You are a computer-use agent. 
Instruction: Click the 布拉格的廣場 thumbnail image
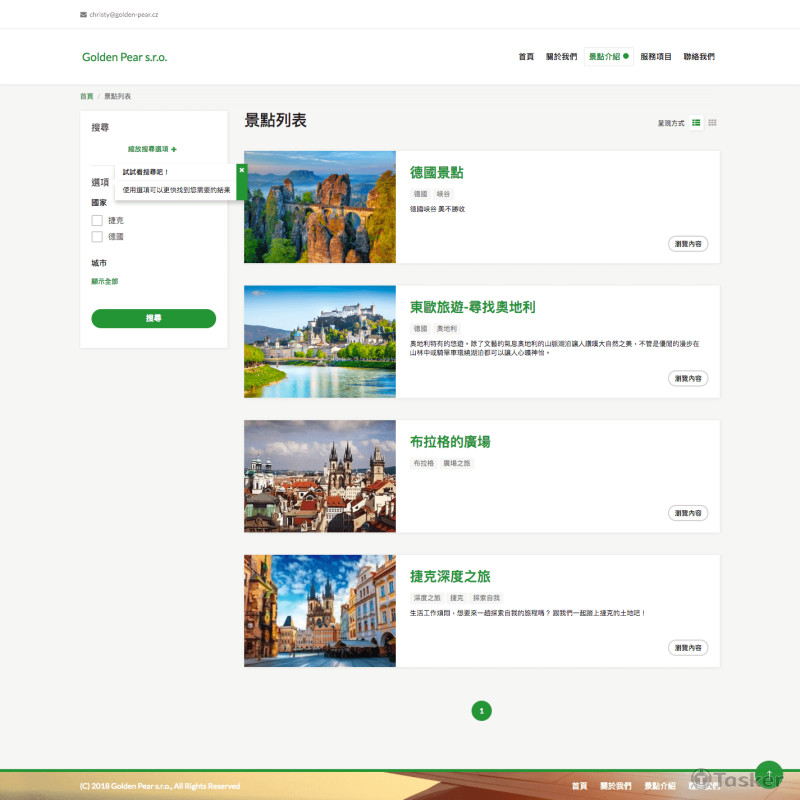click(x=320, y=476)
